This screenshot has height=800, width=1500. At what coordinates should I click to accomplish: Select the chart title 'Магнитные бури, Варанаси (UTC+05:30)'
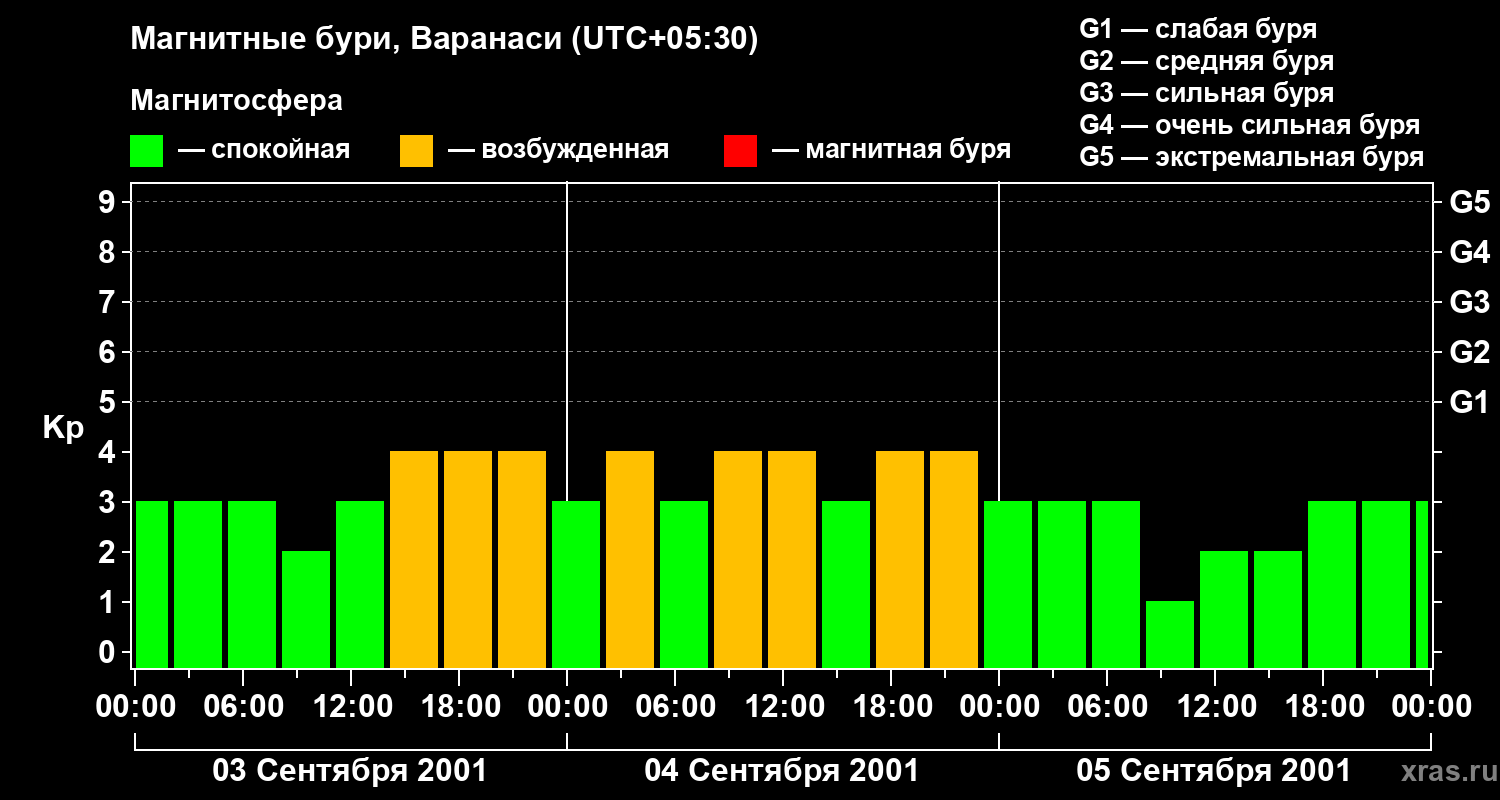[x=445, y=39]
